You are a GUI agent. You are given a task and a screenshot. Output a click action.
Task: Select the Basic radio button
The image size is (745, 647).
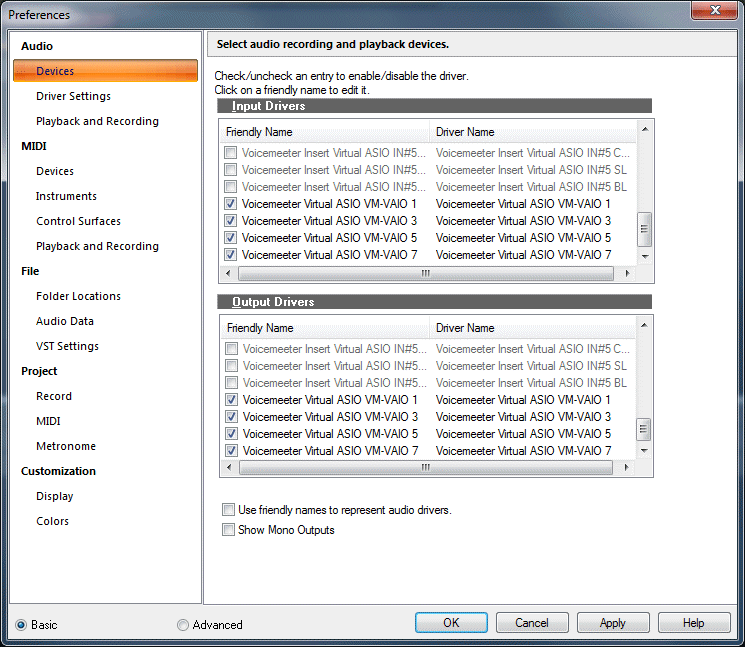tap(21, 625)
